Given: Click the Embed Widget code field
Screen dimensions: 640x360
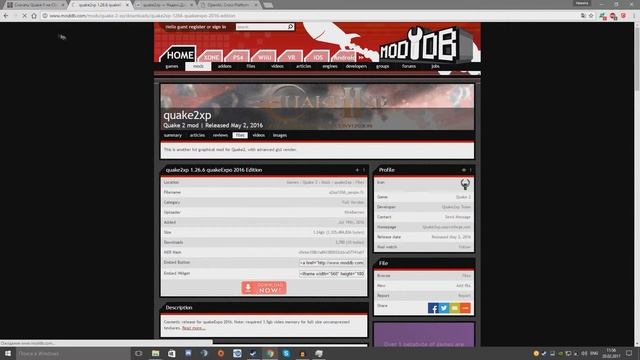Looking at the screenshot, I should tap(332, 274).
